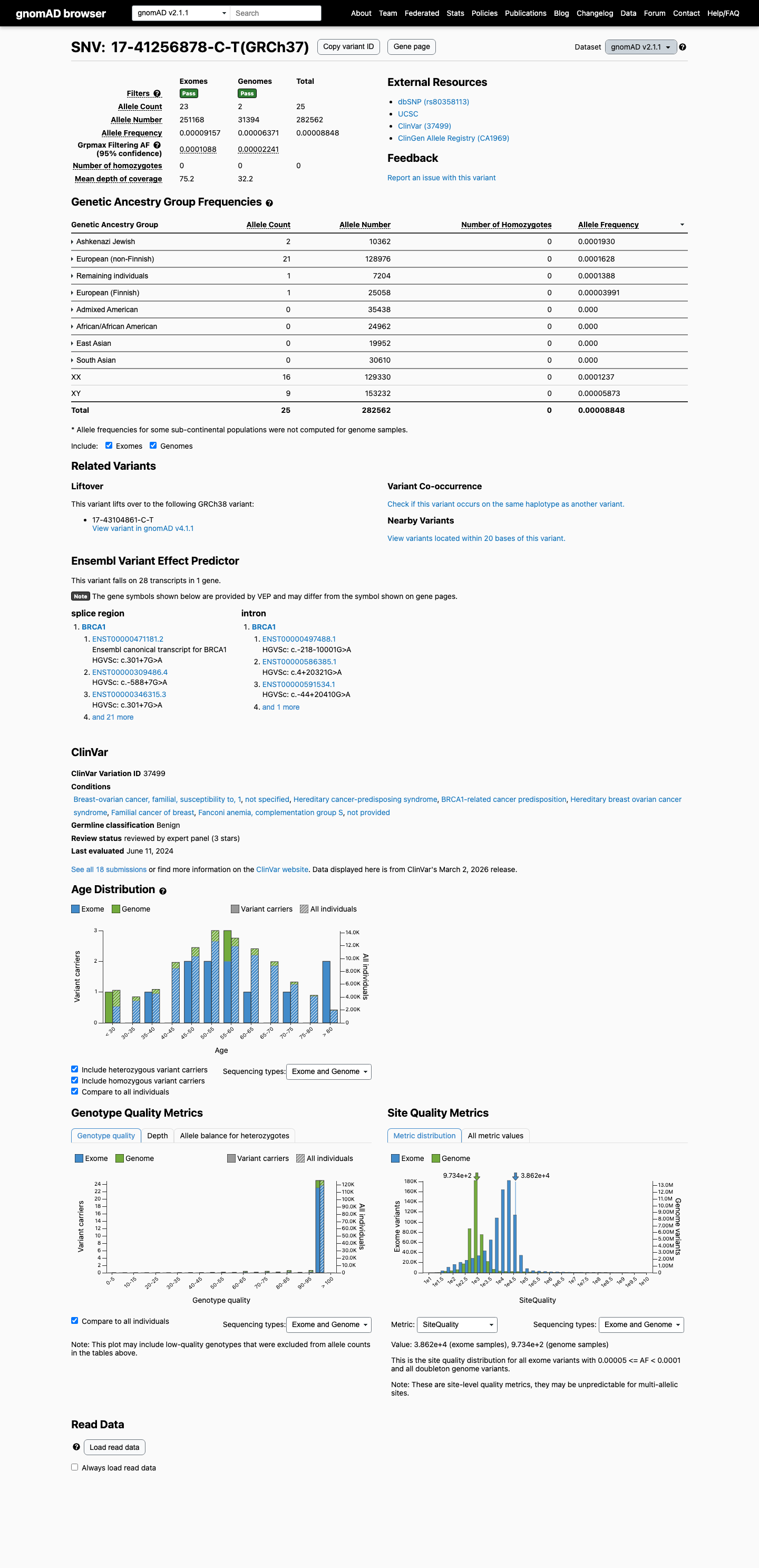
Task: Toggle Include heterozygous variant carriers
Action: click(75, 1069)
